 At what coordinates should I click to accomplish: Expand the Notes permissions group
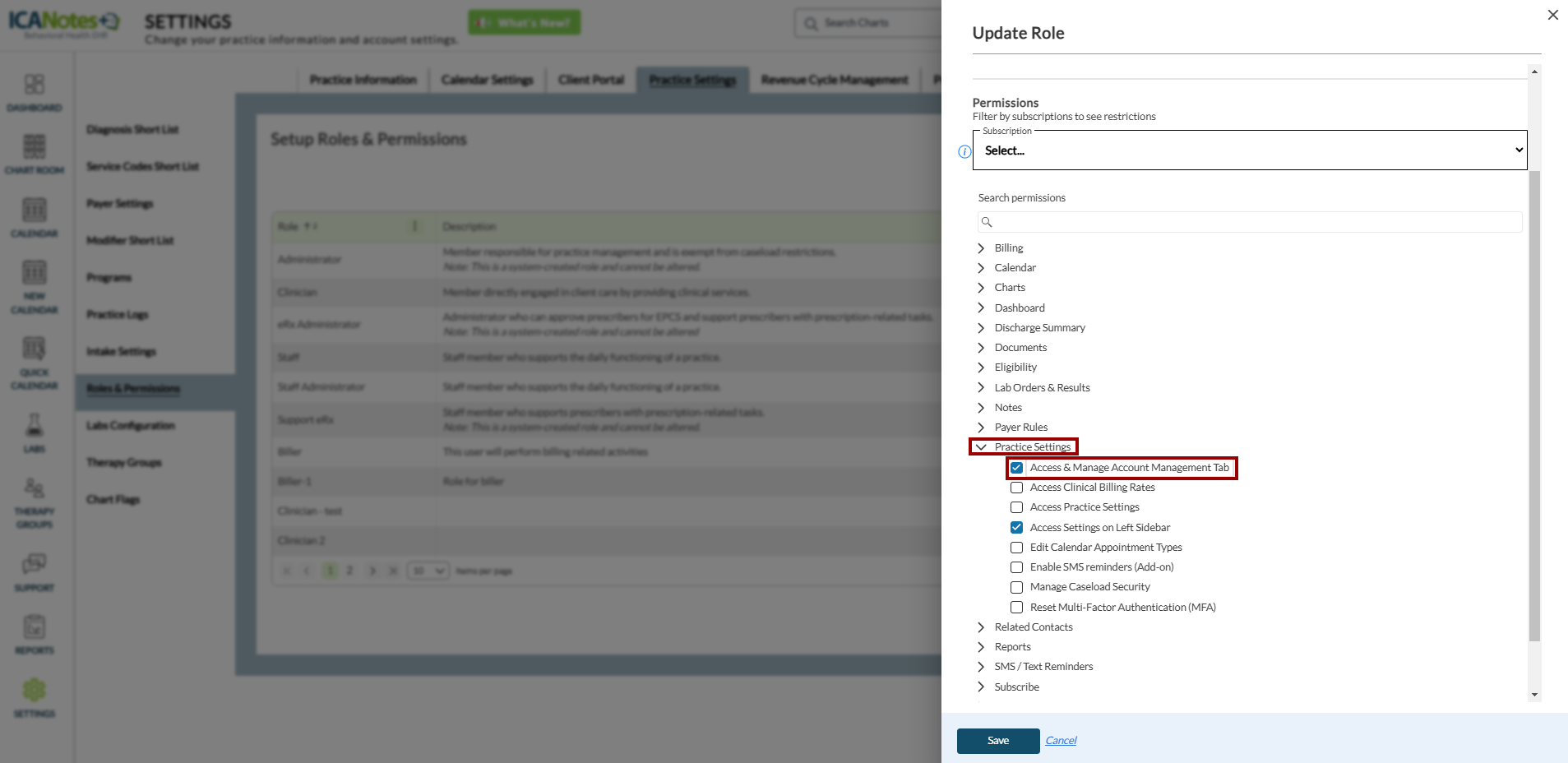pyautogui.click(x=981, y=408)
